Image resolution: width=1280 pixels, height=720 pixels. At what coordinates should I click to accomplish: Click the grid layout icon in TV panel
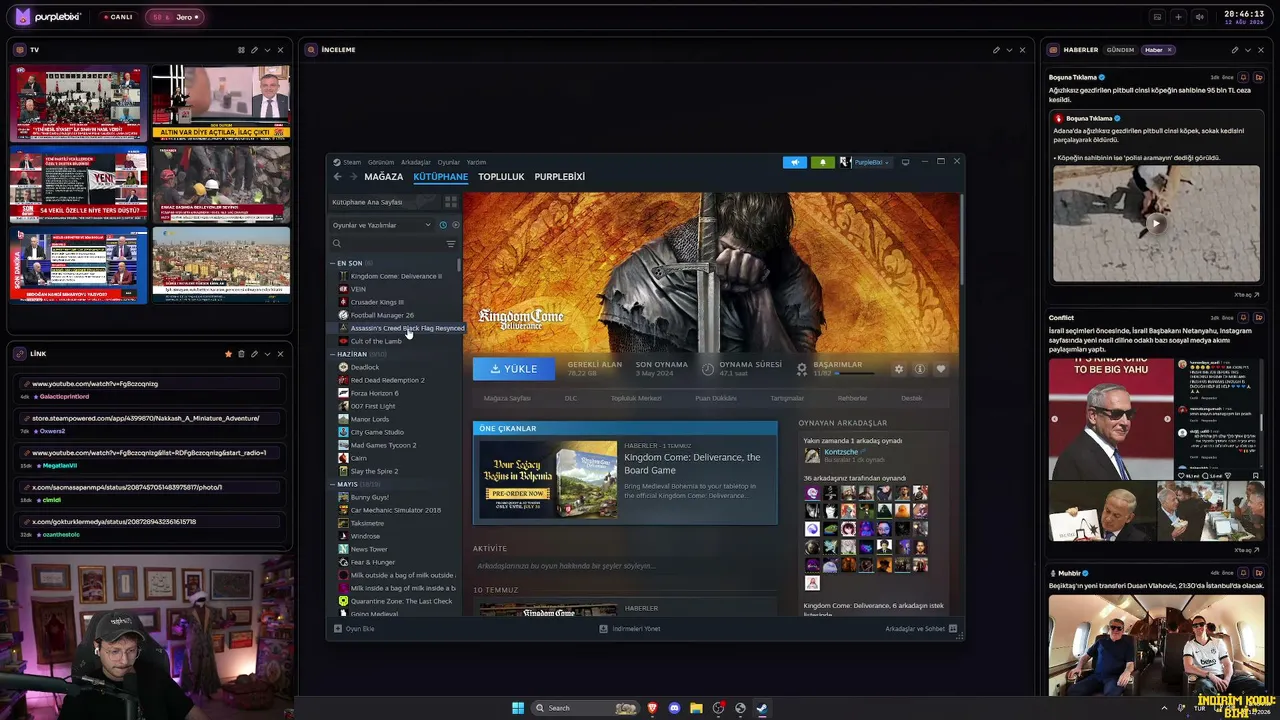point(241,50)
